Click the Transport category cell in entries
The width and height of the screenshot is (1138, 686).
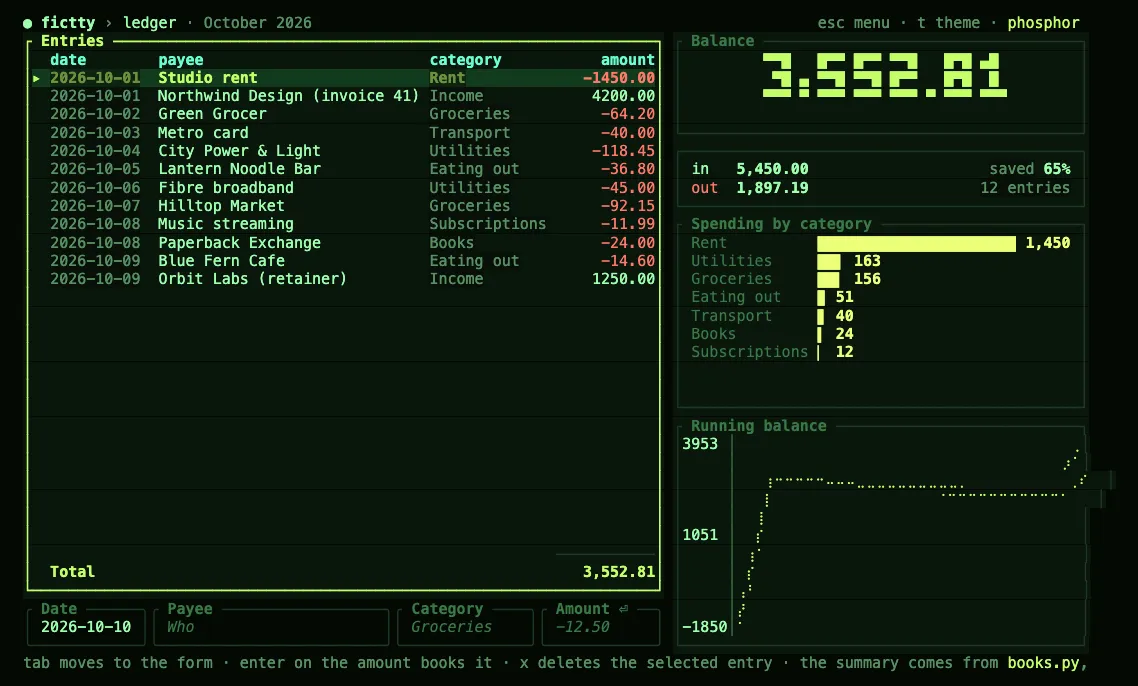pyautogui.click(x=470, y=133)
